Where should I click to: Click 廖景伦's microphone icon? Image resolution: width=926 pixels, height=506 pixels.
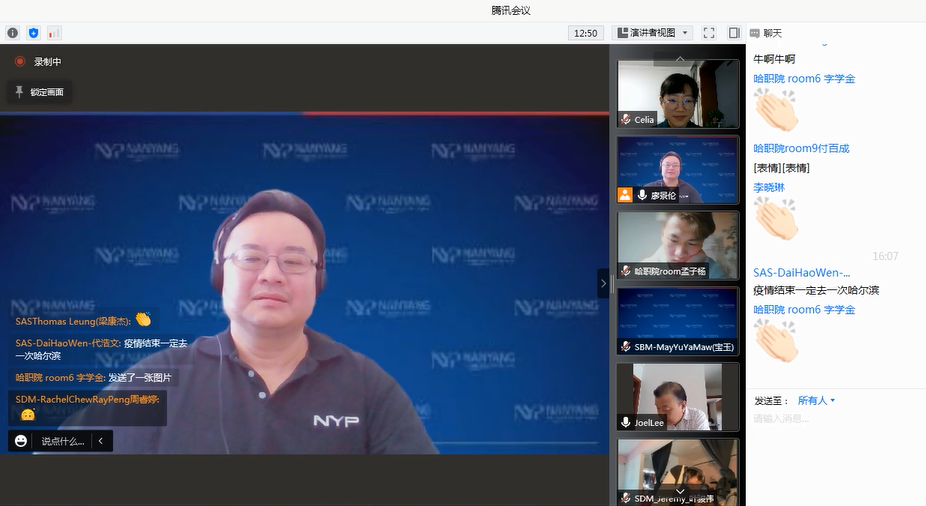pyautogui.click(x=642, y=195)
